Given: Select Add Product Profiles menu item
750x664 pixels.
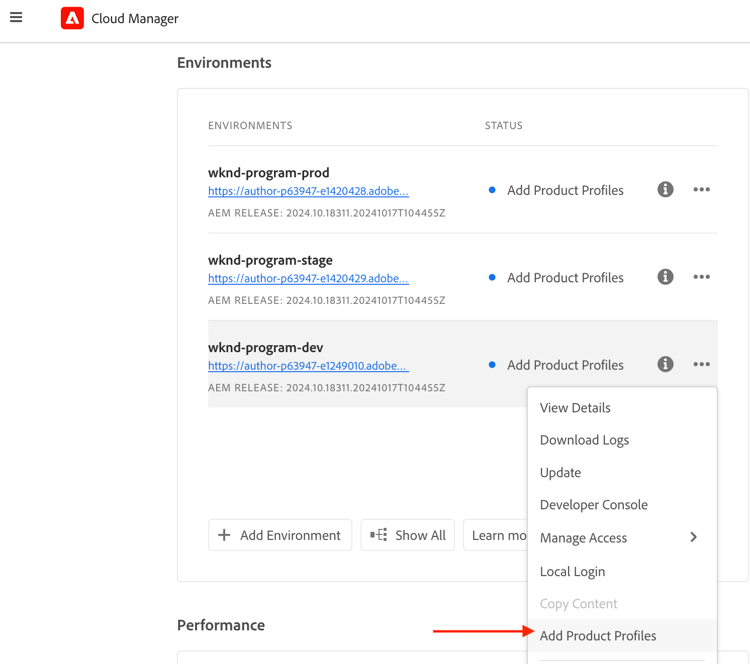Looking at the screenshot, I should coord(598,636).
